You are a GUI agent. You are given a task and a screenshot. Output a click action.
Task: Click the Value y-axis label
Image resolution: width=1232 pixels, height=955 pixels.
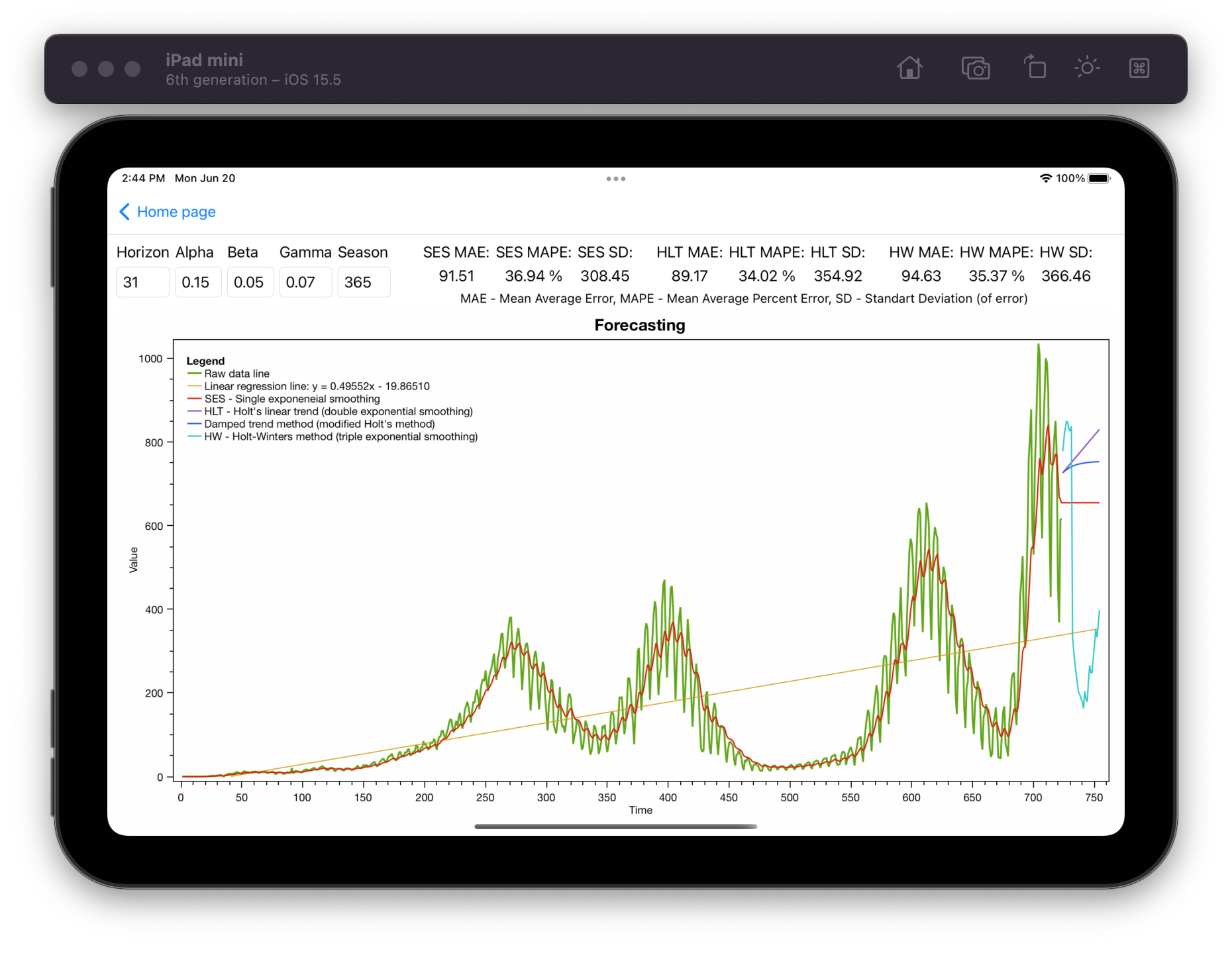tap(134, 560)
